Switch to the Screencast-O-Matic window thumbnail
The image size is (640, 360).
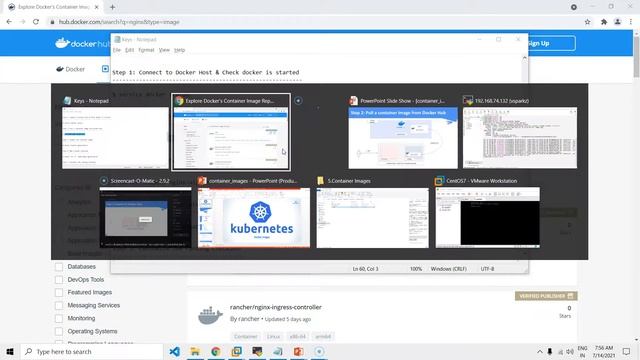click(145, 217)
